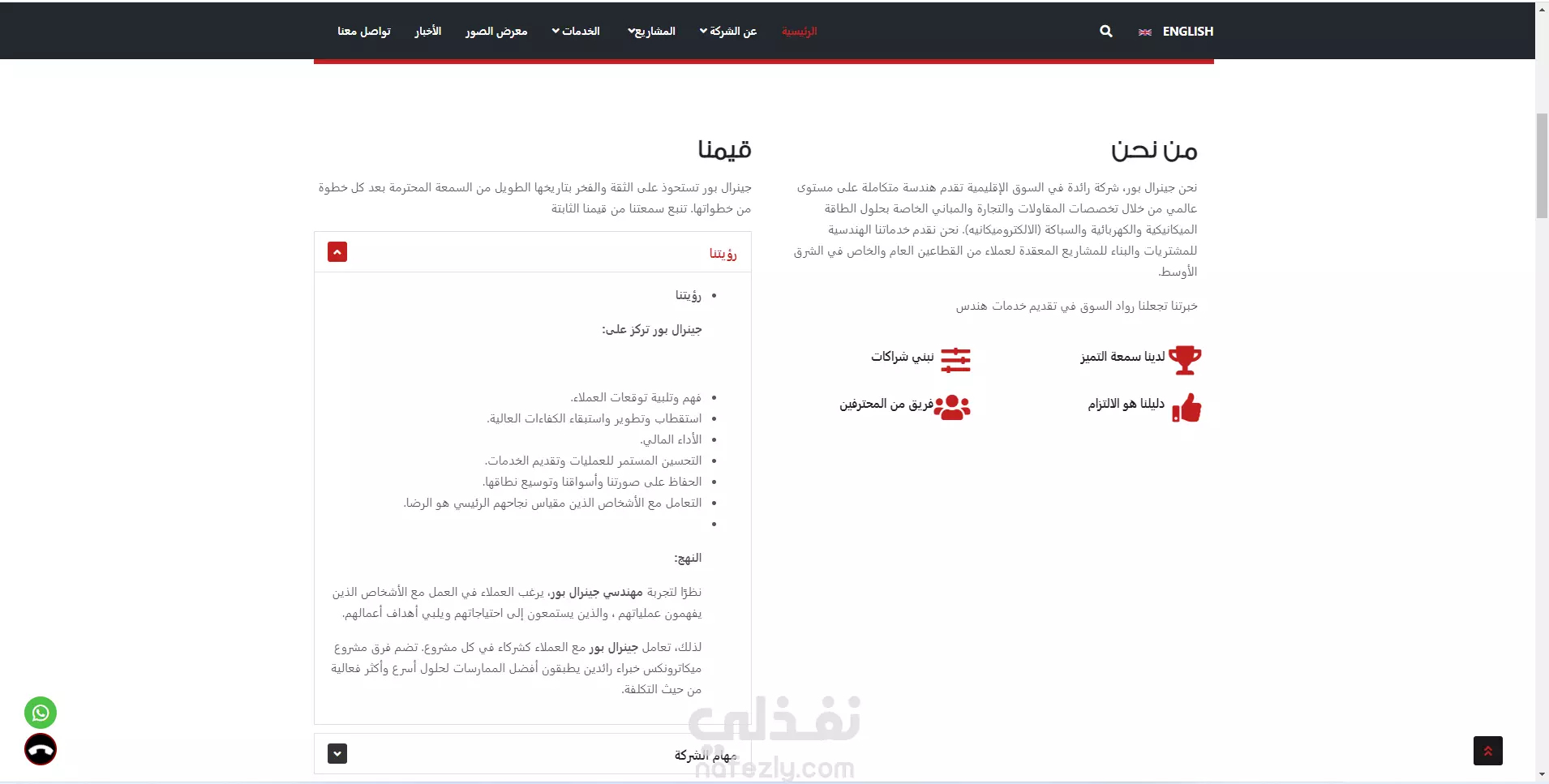Open the search magnifier icon in navbar

(x=1105, y=31)
